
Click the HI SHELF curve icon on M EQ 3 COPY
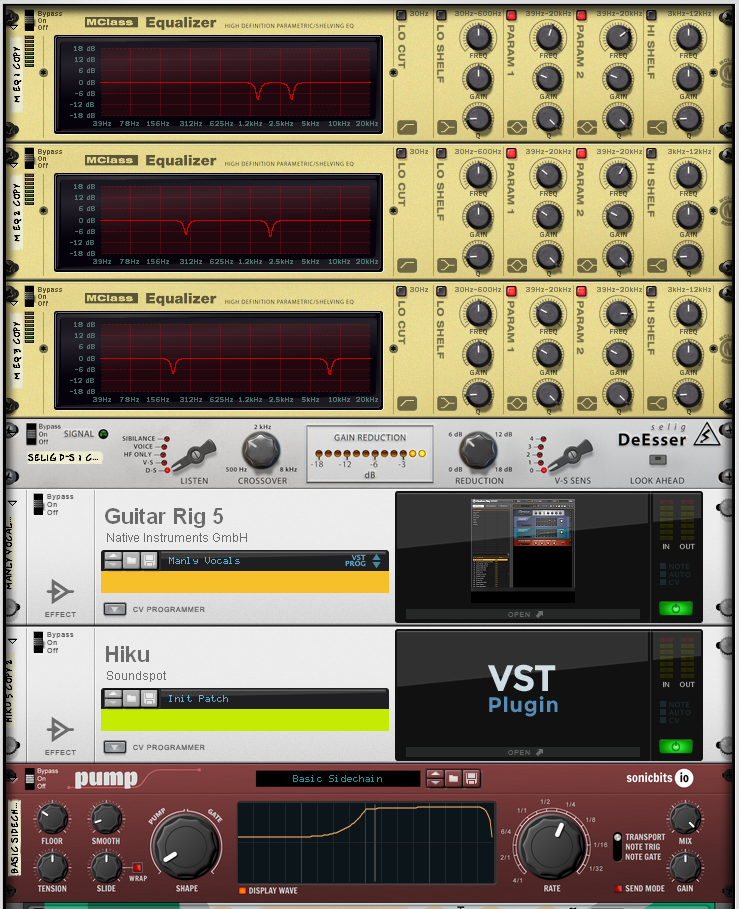pyautogui.click(x=657, y=403)
